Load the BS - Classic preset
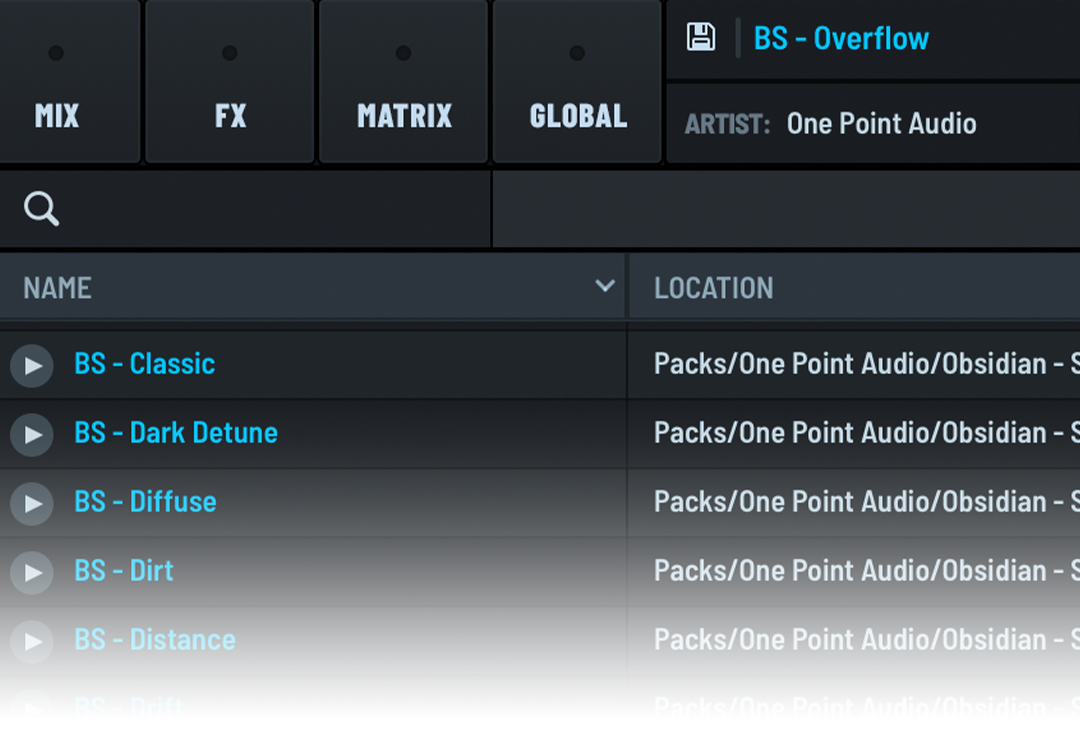The width and height of the screenshot is (1080, 756). (x=145, y=364)
